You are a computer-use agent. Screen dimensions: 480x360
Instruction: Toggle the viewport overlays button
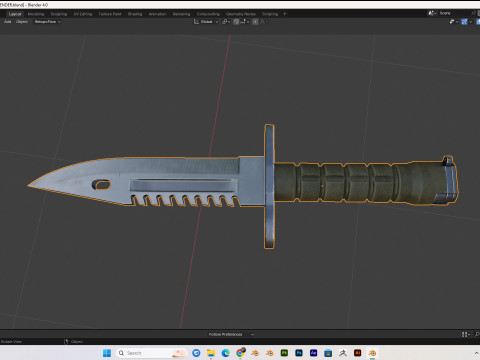coord(464,22)
